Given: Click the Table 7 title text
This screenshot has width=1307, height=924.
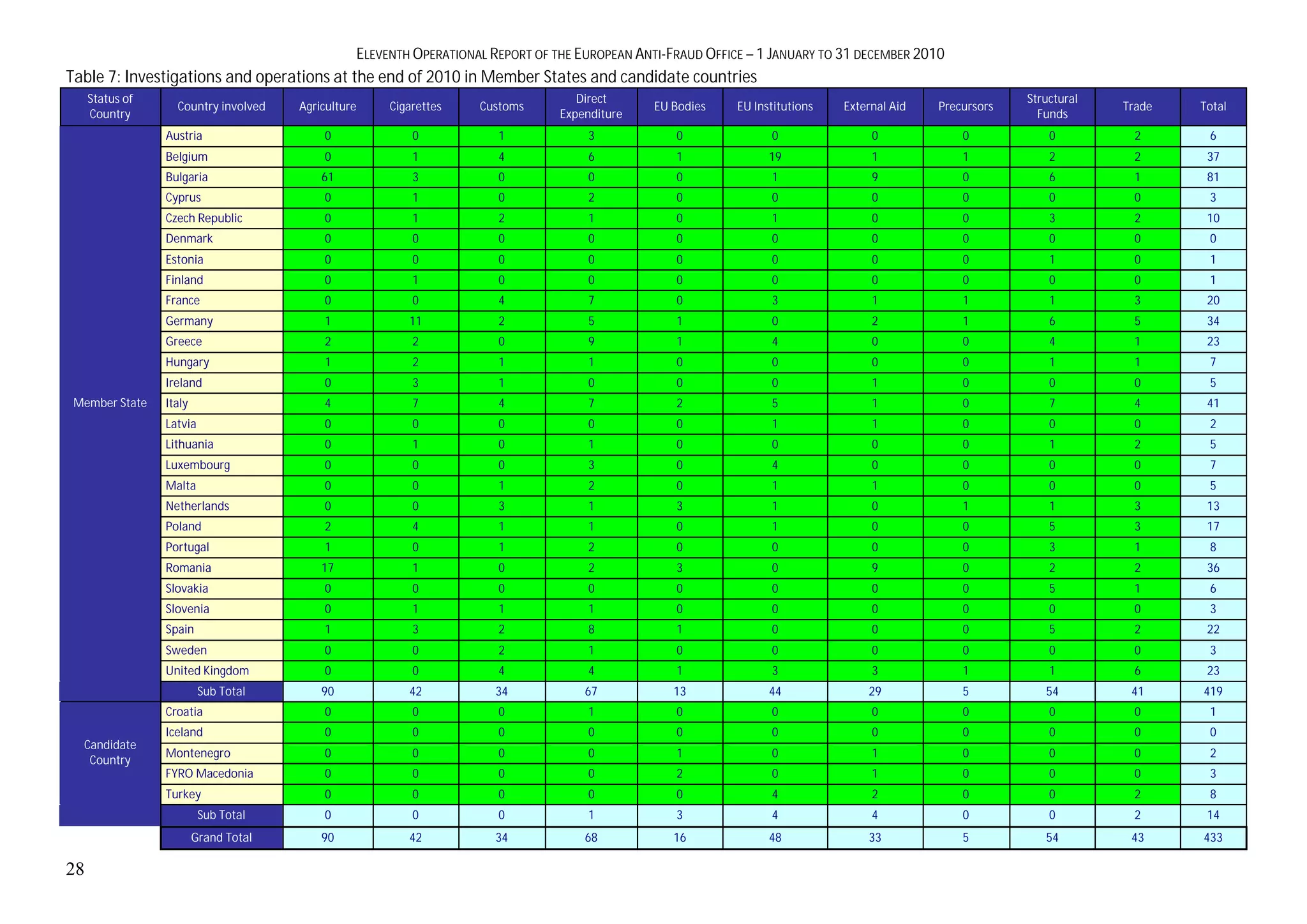Looking at the screenshot, I should [411, 77].
